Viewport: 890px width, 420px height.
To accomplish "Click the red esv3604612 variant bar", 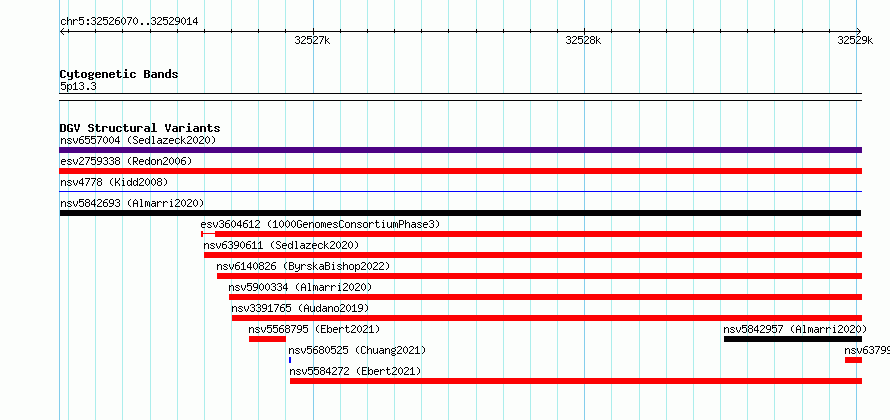I will click(x=531, y=234).
